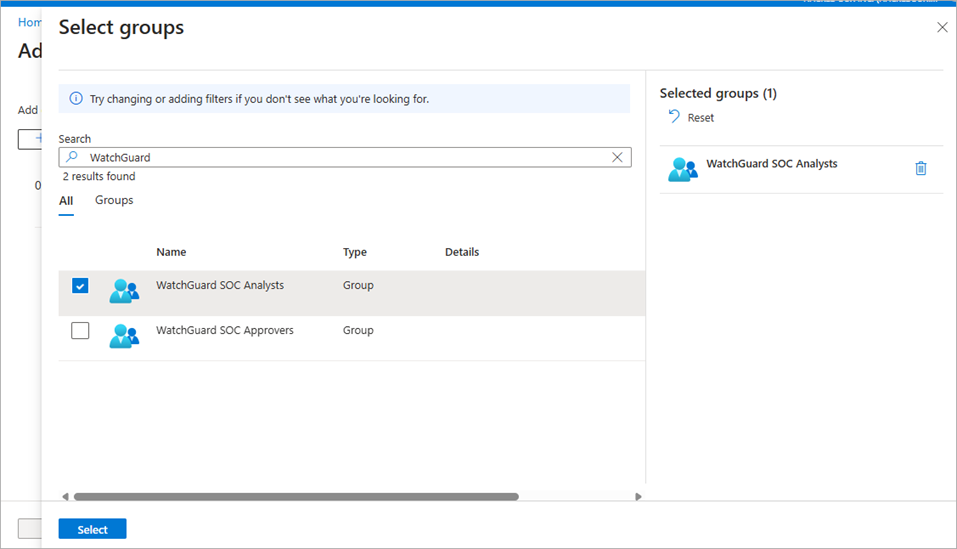Check the WatchGuard SOC Approvers checkbox
The height and width of the screenshot is (549, 957).
click(80, 331)
